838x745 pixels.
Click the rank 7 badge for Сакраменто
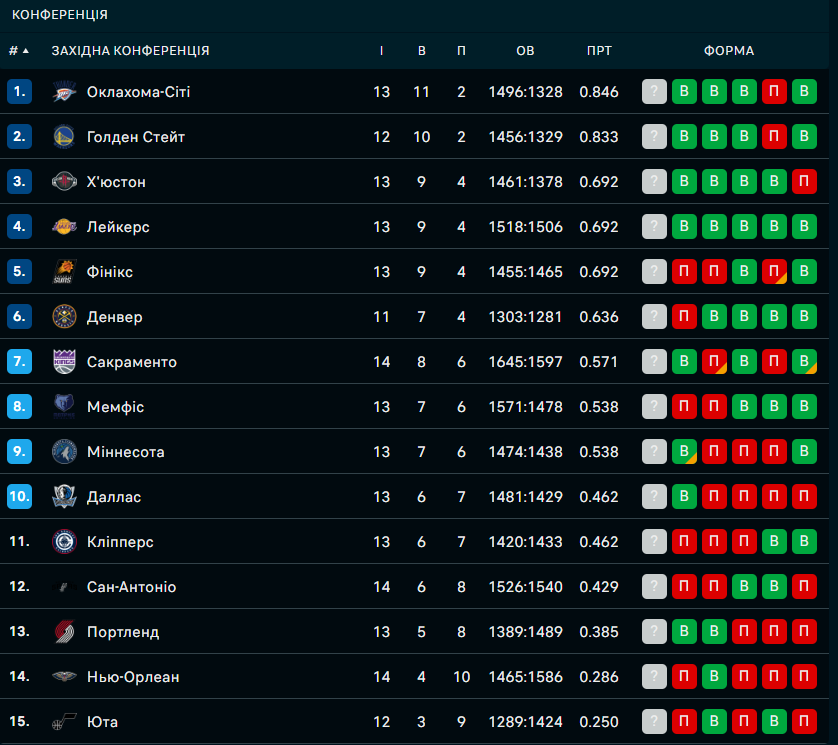coord(20,362)
